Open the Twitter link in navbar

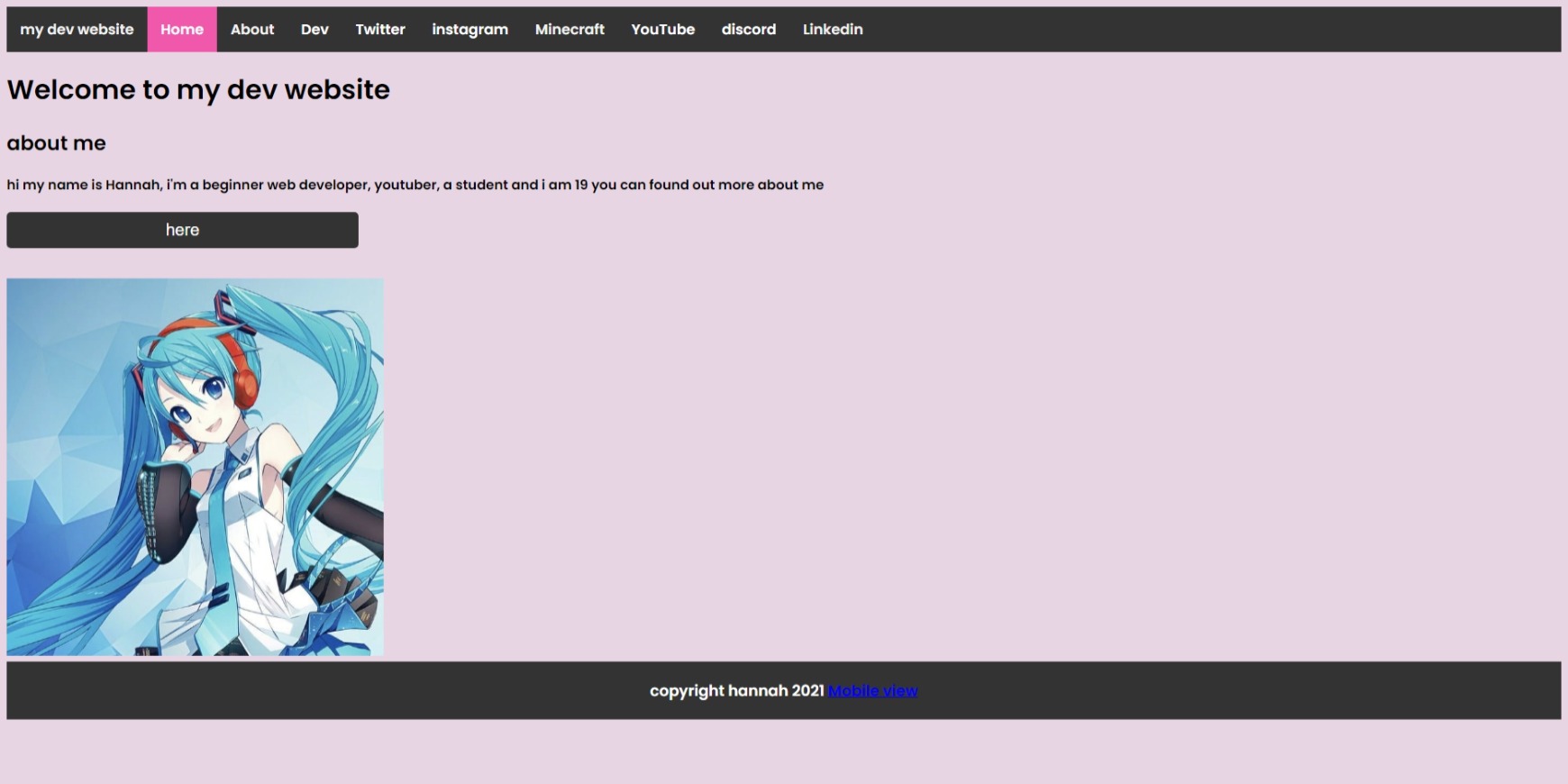(380, 30)
